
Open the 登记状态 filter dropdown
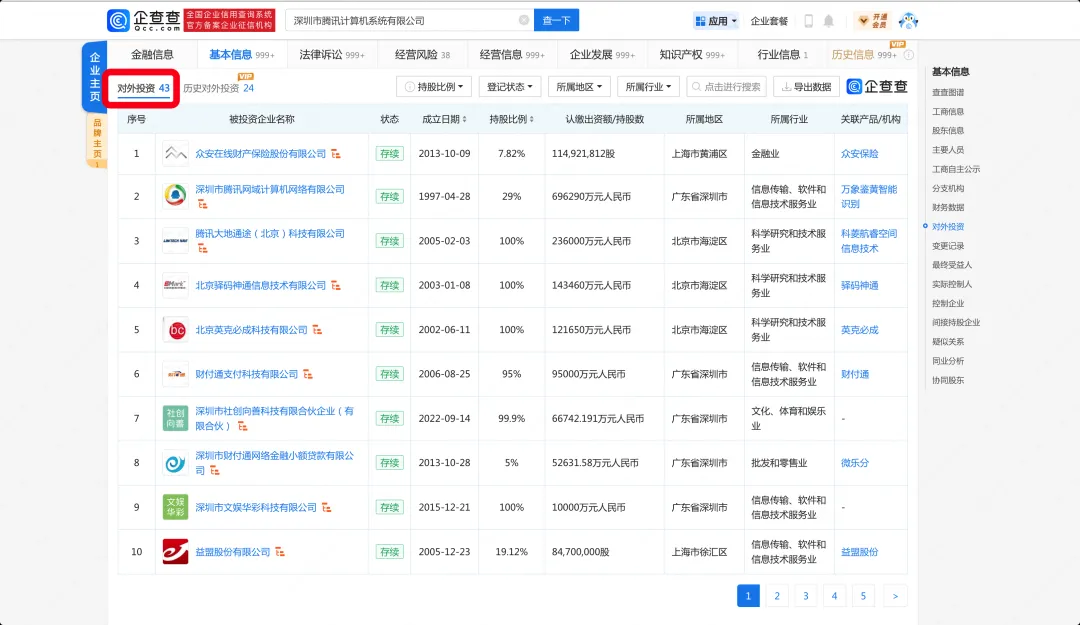[510, 87]
